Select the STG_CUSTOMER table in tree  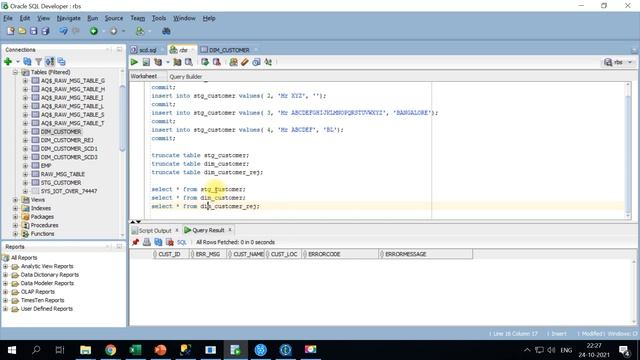coord(61,182)
